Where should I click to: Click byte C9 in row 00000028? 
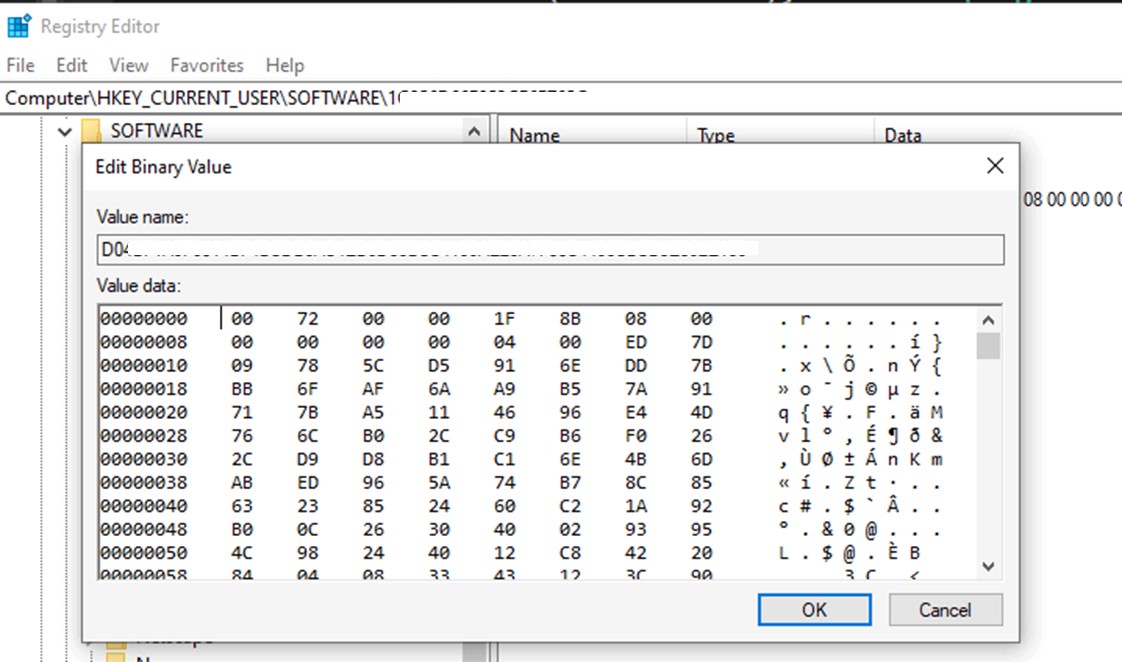[504, 436]
